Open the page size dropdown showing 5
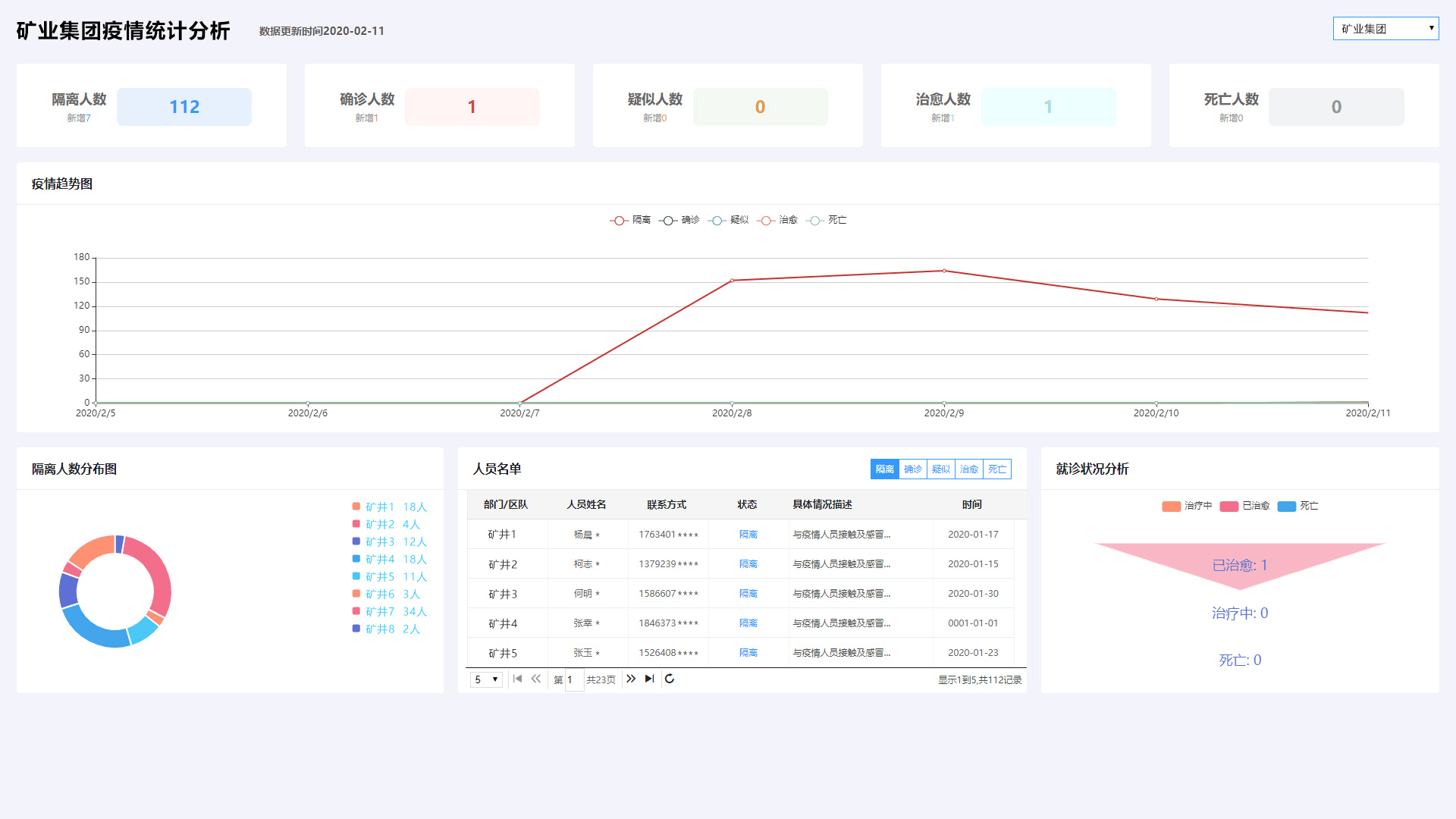 click(485, 679)
